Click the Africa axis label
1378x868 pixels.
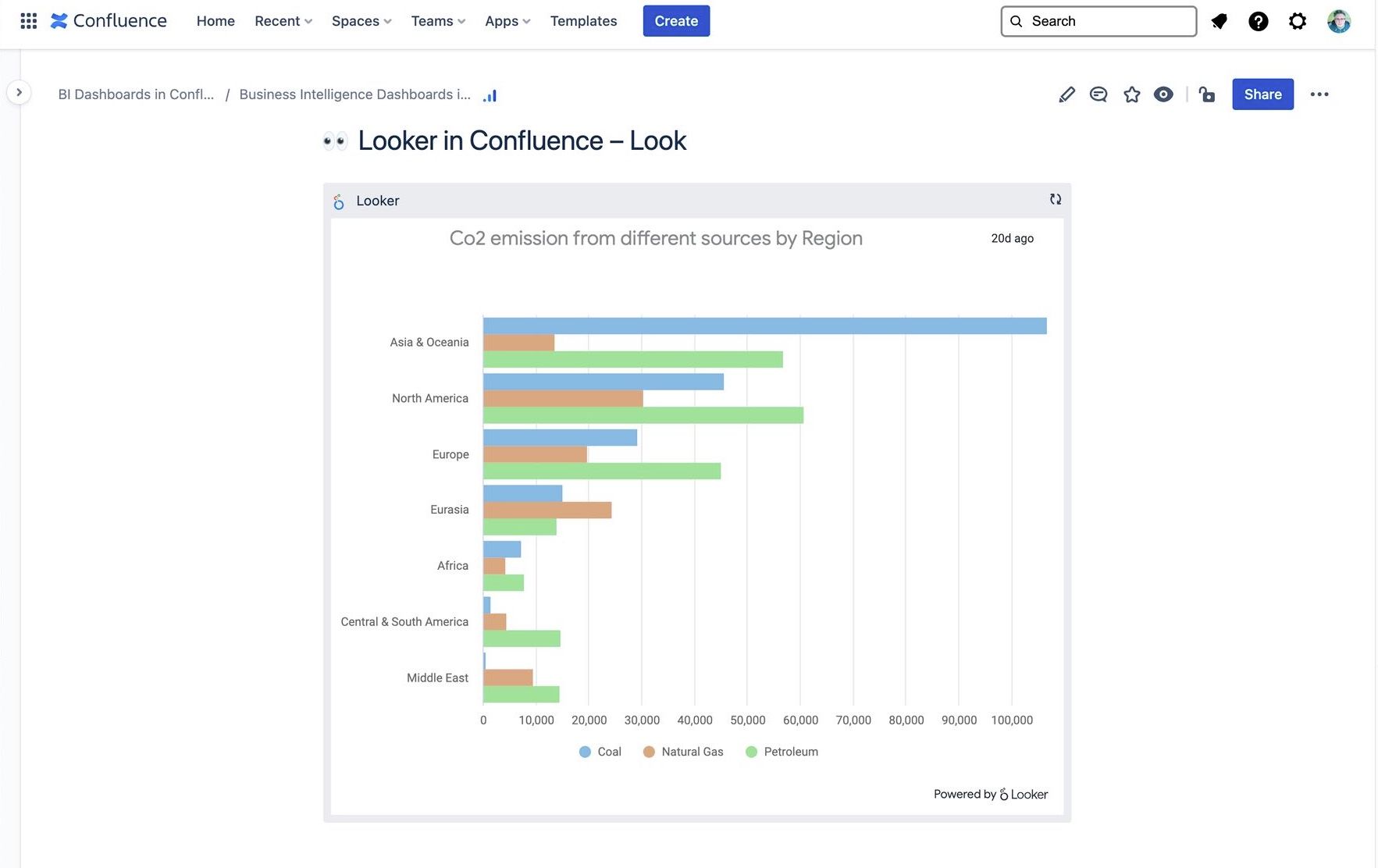coord(453,566)
